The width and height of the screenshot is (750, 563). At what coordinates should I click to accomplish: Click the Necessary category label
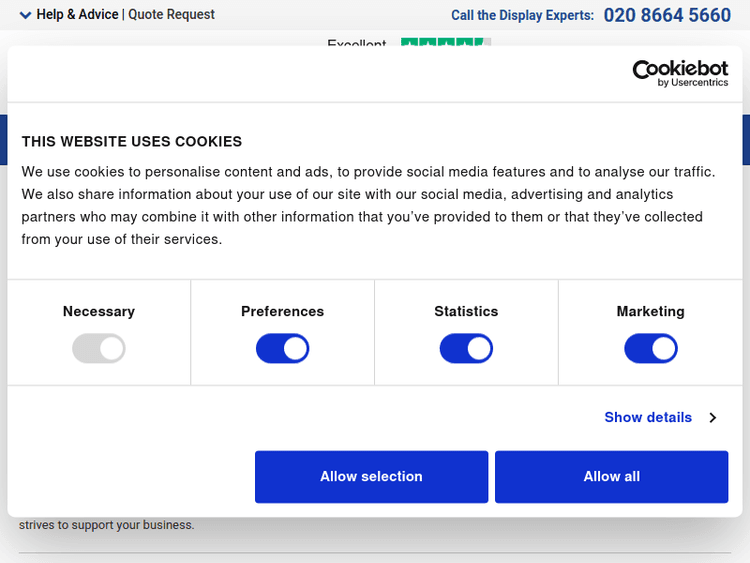tap(98, 312)
